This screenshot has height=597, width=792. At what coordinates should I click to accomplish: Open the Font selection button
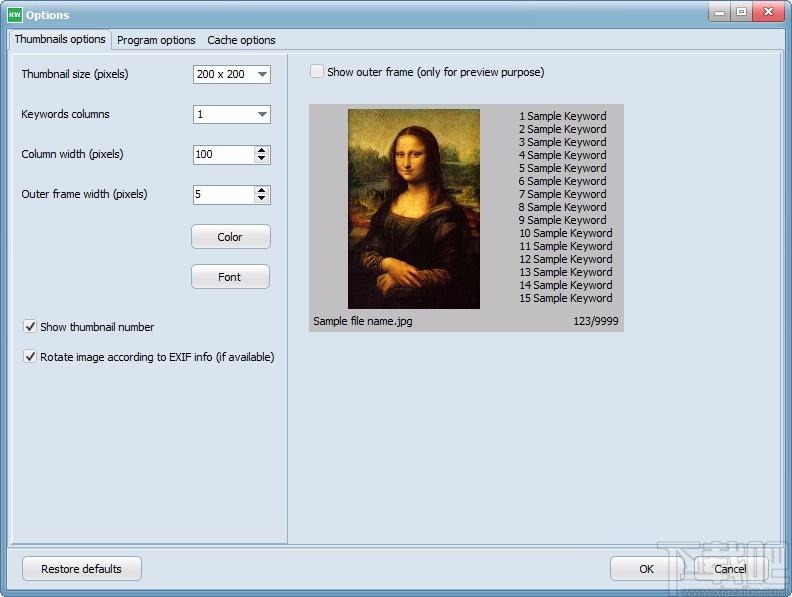(x=230, y=277)
